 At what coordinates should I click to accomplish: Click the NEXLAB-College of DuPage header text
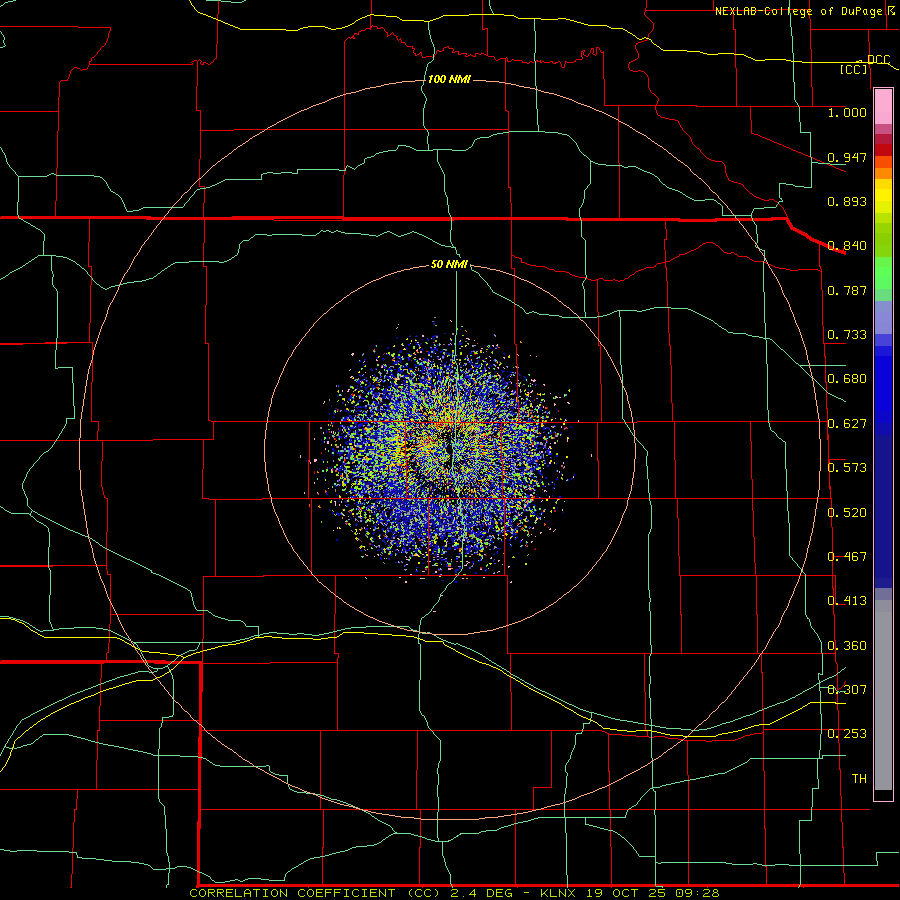798,11
